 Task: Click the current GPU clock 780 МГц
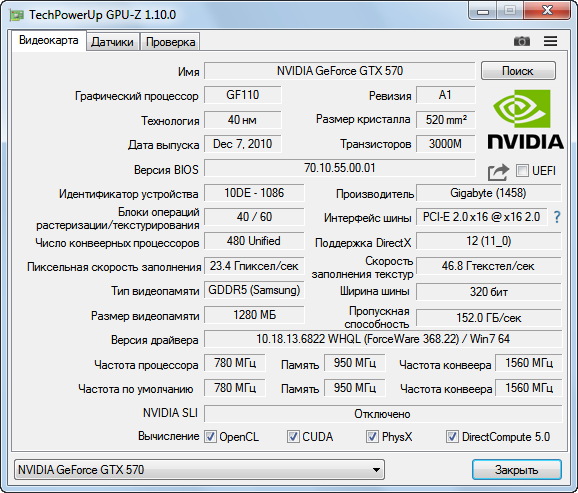tap(235, 363)
